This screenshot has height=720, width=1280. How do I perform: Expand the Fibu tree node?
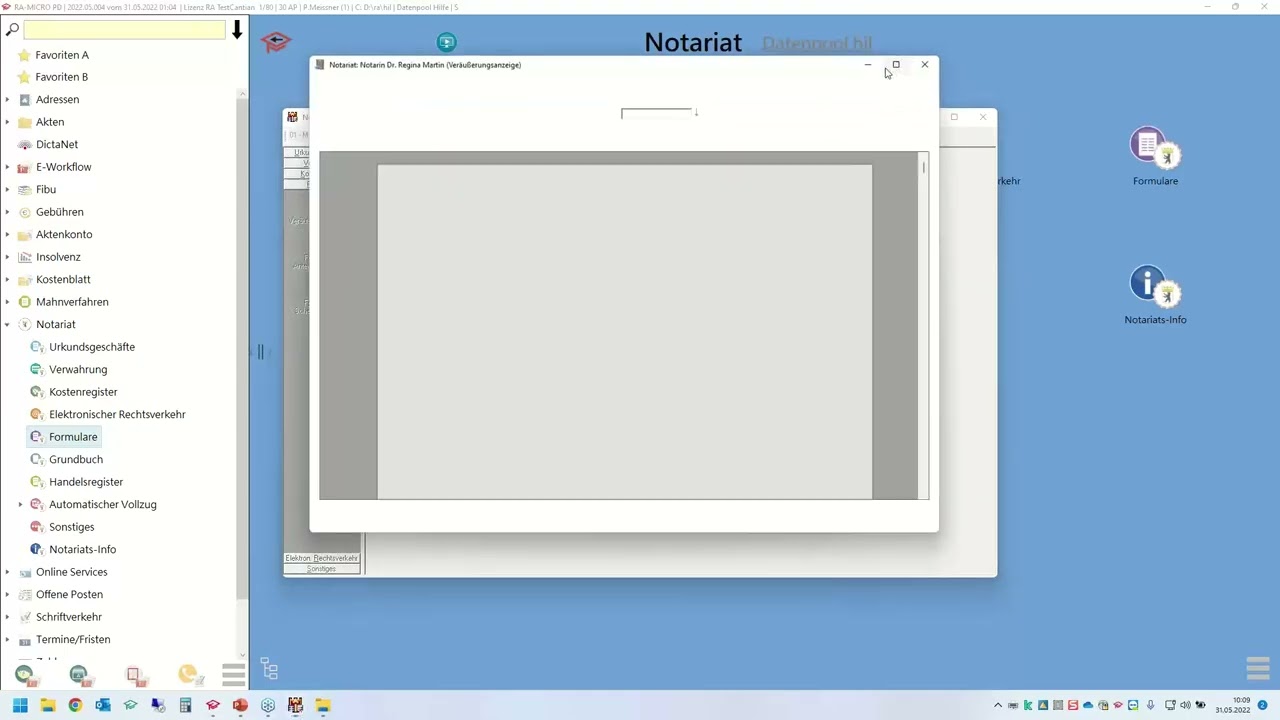click(7, 189)
